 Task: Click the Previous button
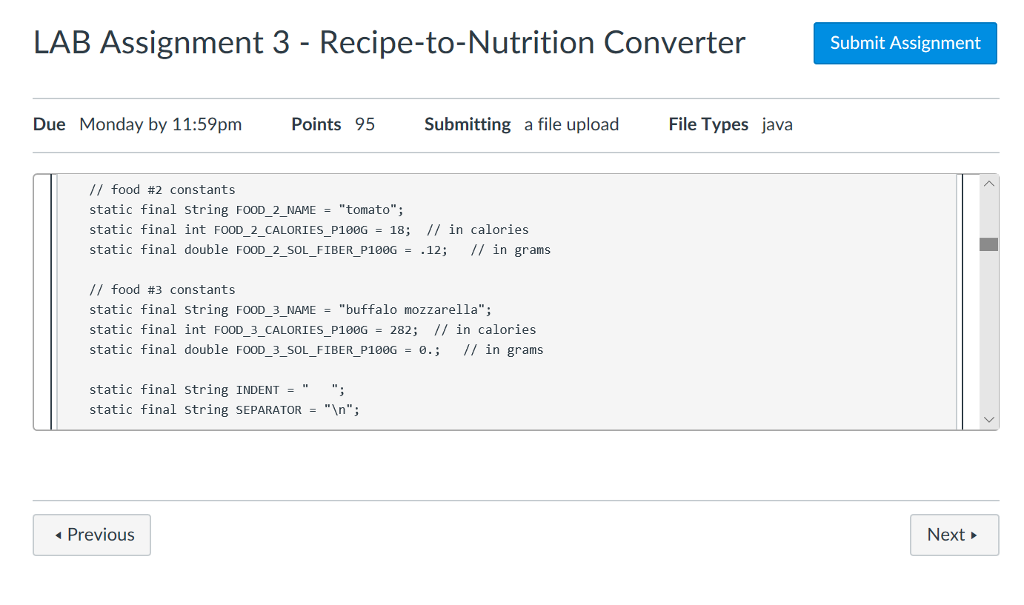coord(91,535)
